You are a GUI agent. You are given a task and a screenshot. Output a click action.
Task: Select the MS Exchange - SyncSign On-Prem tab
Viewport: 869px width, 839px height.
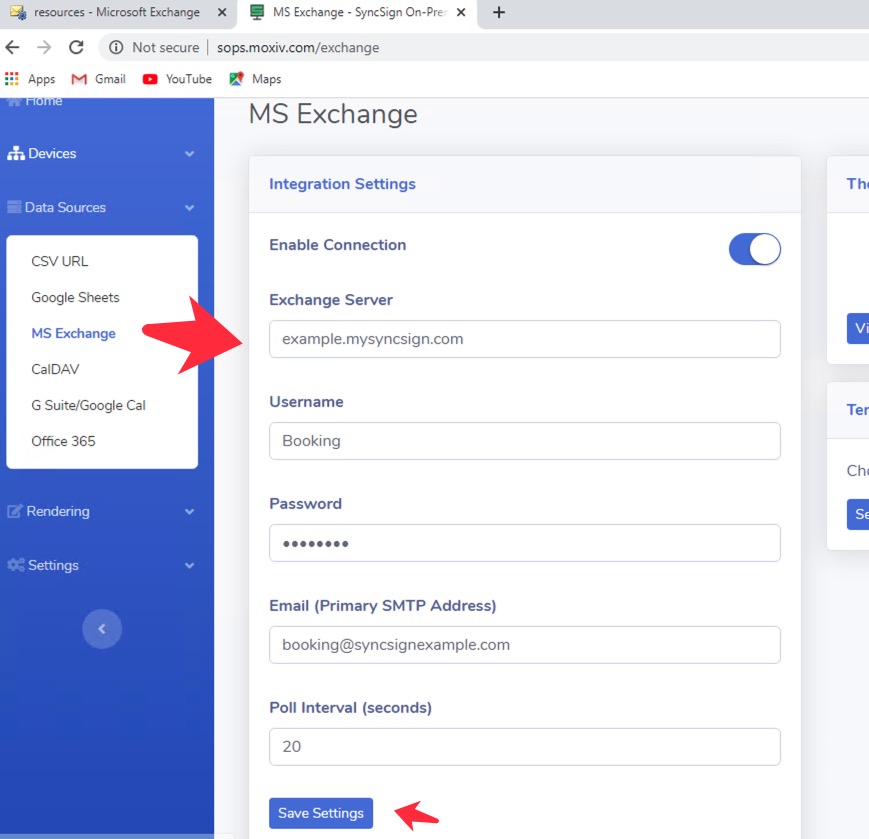tap(357, 13)
